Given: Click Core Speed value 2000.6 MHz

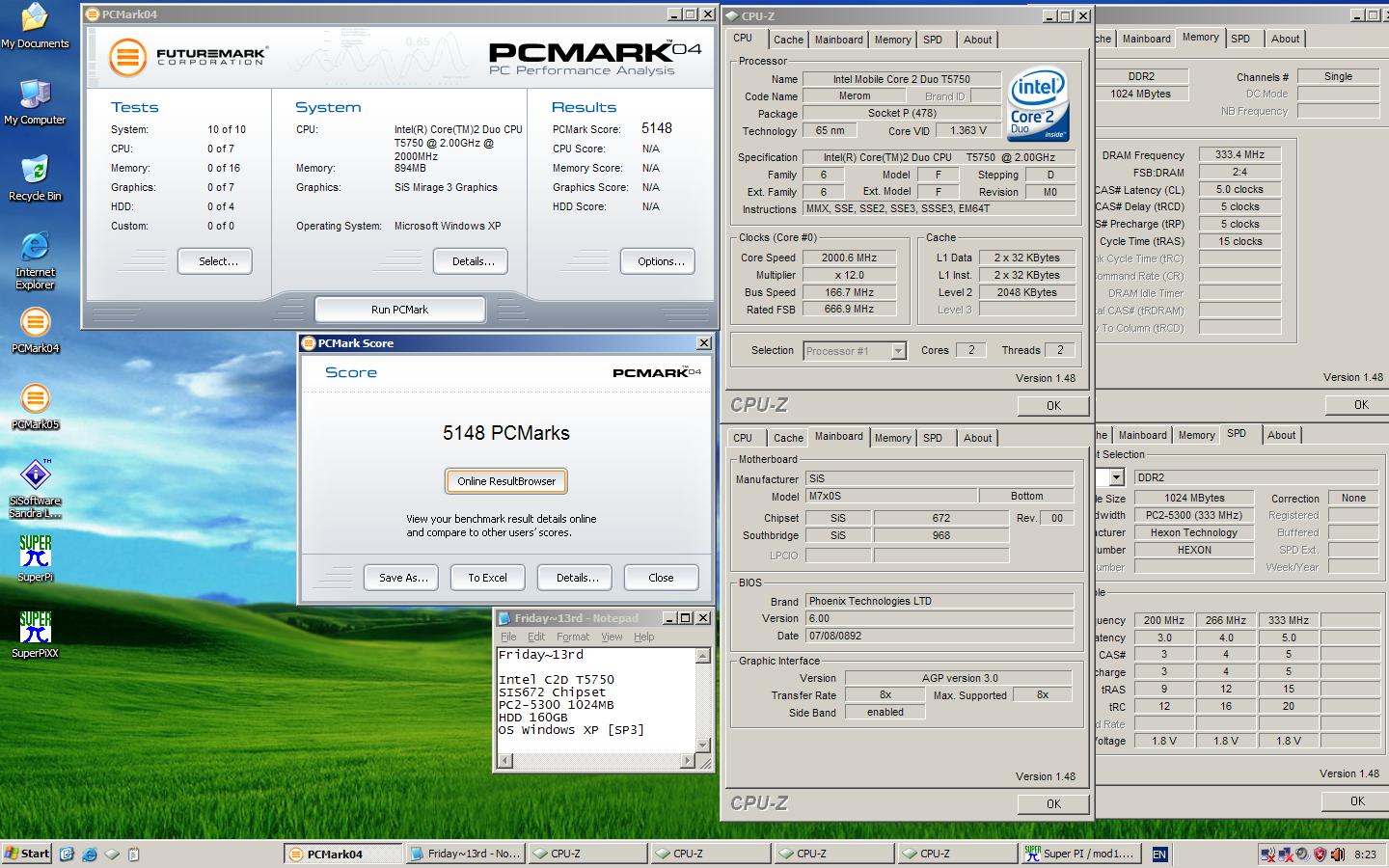Looking at the screenshot, I should pyautogui.click(x=849, y=258).
